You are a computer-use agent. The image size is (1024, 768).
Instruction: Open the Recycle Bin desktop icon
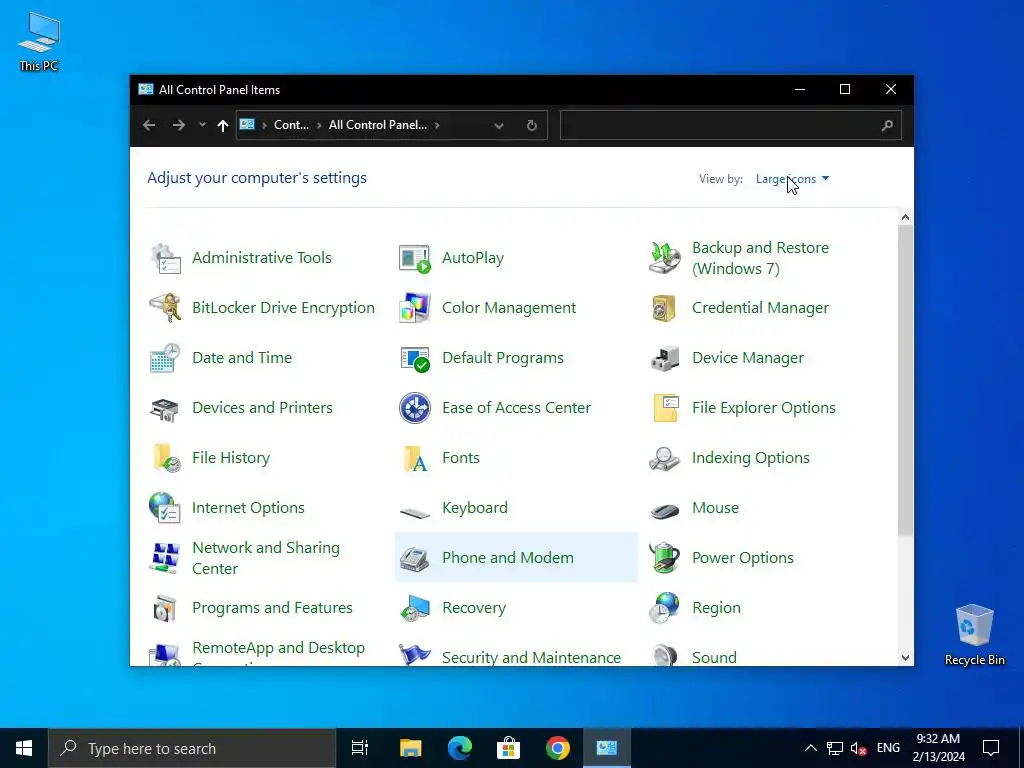[974, 635]
